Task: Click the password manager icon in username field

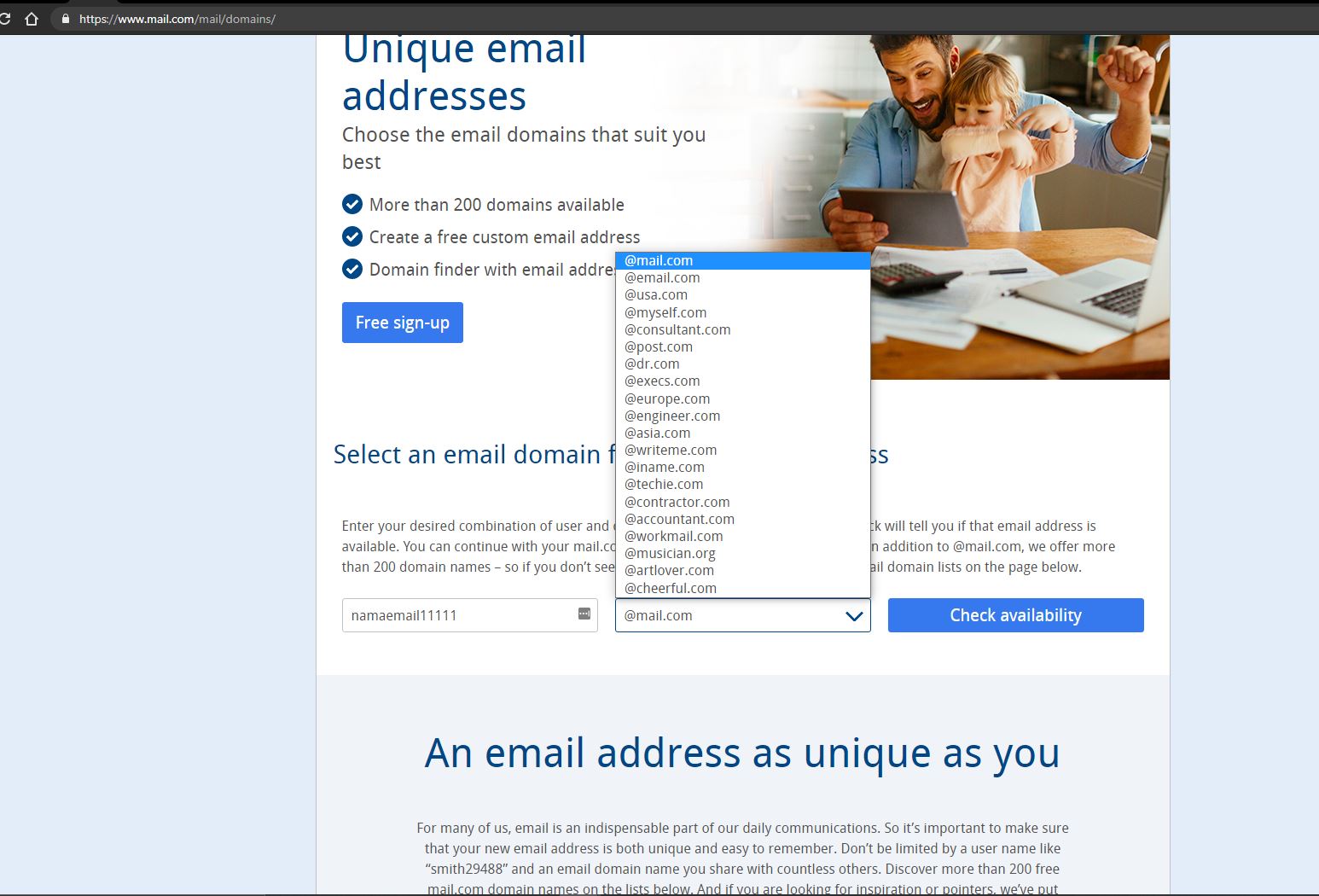Action: coord(584,614)
